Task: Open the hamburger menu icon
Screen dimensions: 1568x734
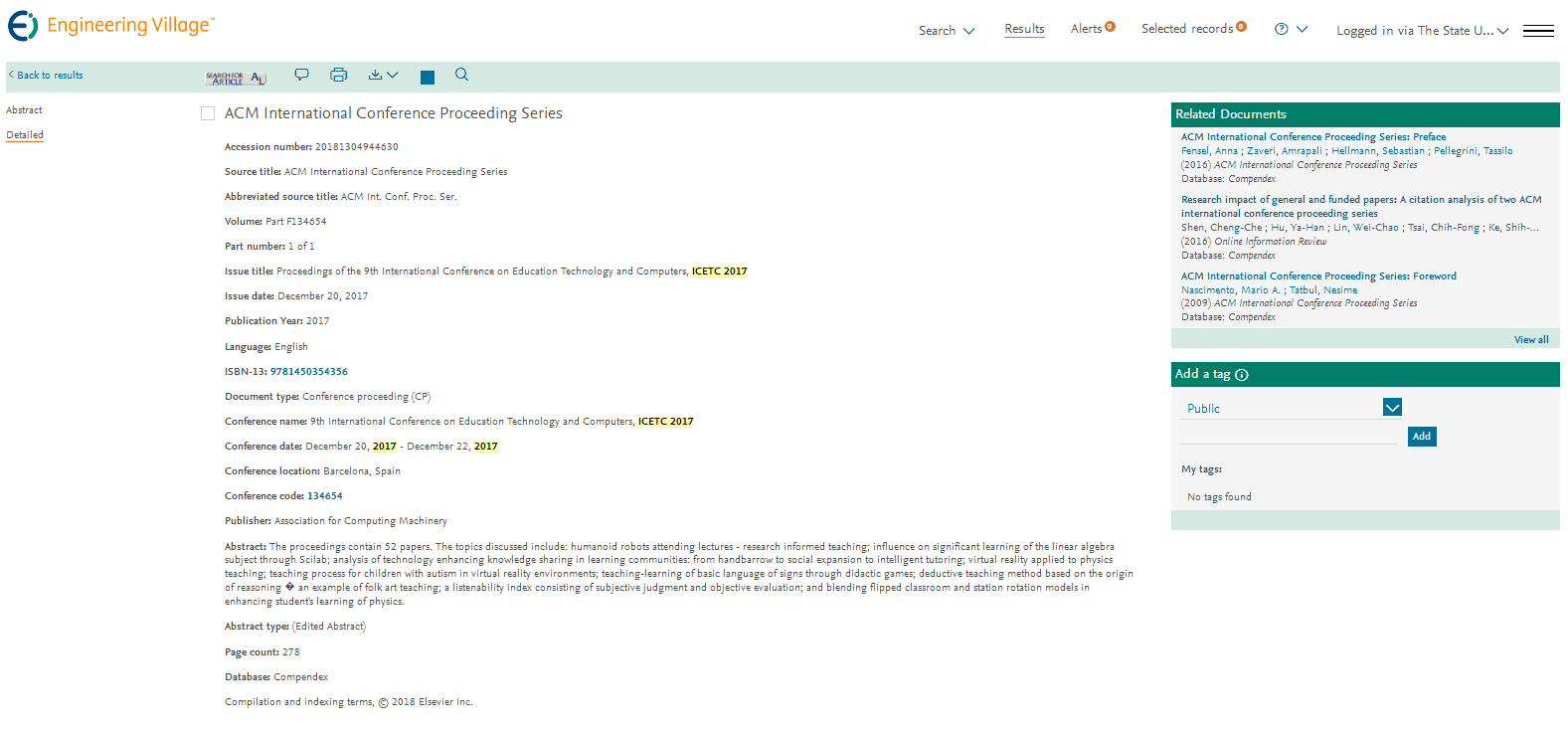Action: (x=1538, y=31)
